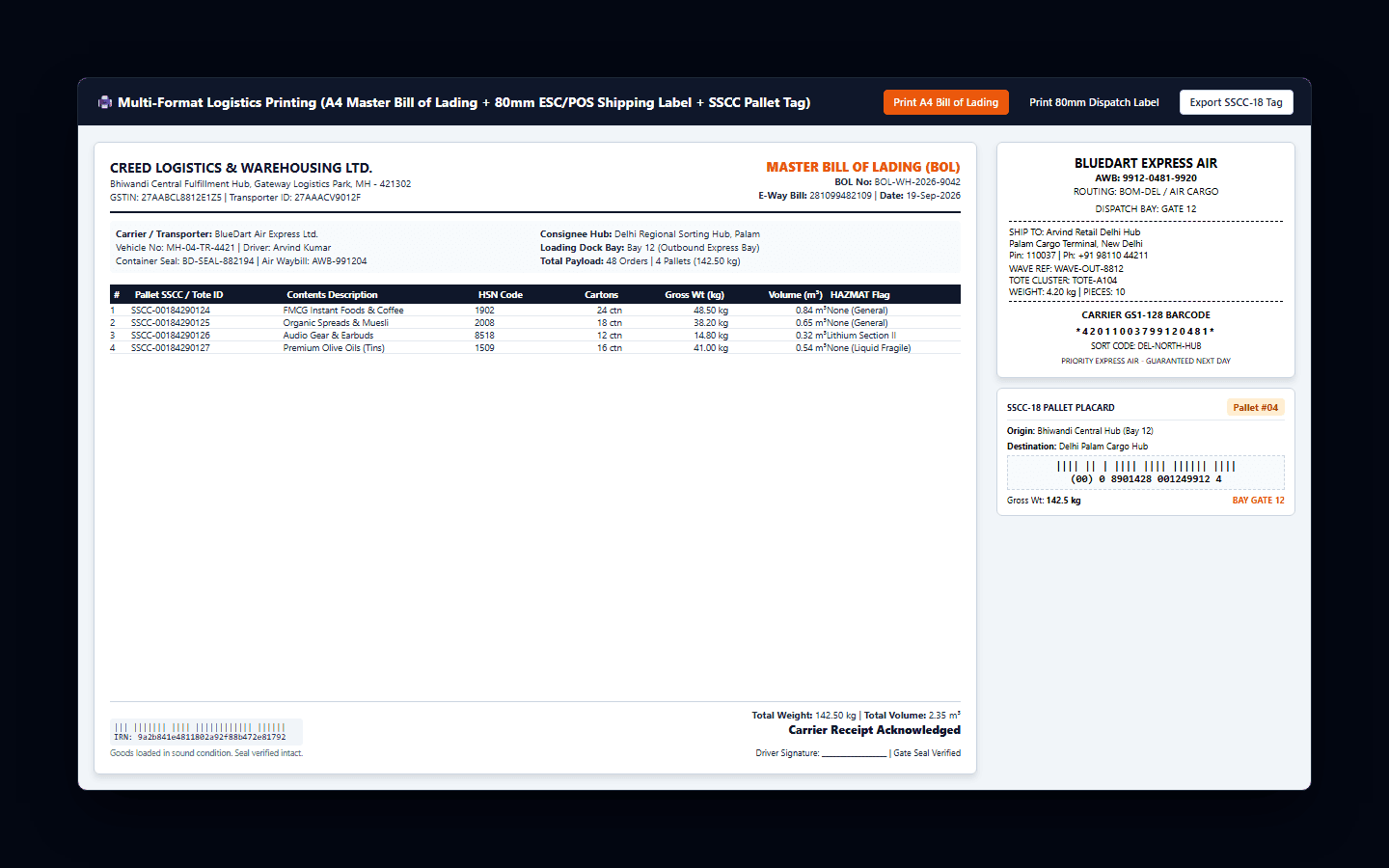Click the Print A4 Bill of Lading button
Viewport: 1389px width, 868px height.
coord(945,102)
